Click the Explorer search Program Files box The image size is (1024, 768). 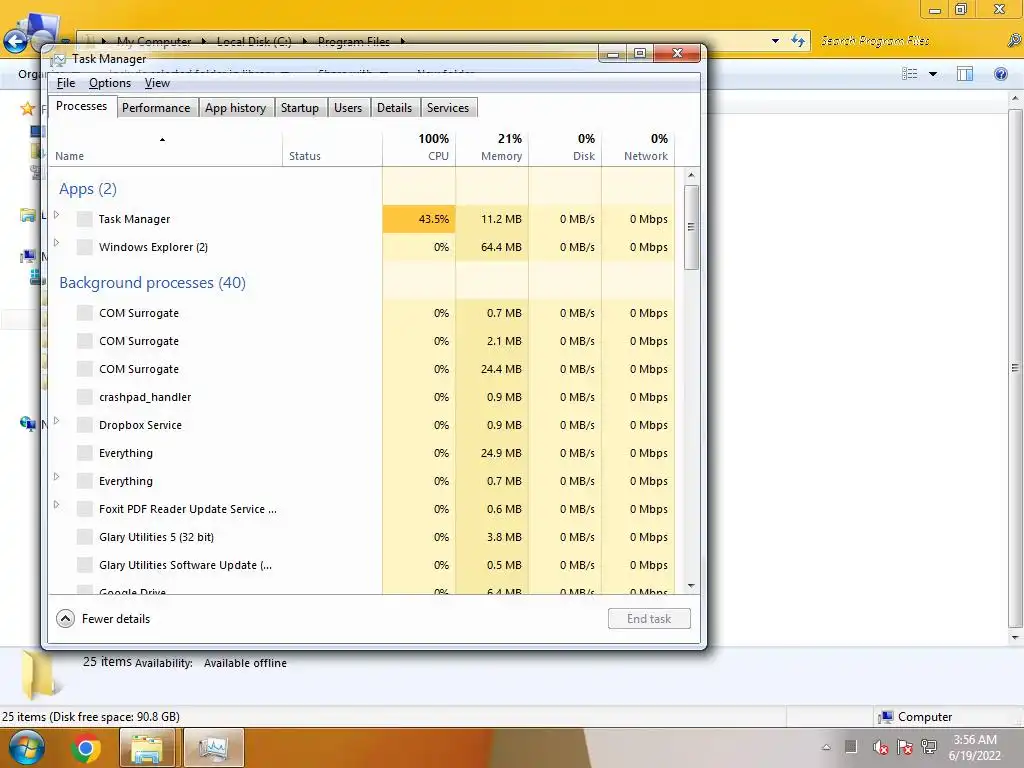coord(911,41)
